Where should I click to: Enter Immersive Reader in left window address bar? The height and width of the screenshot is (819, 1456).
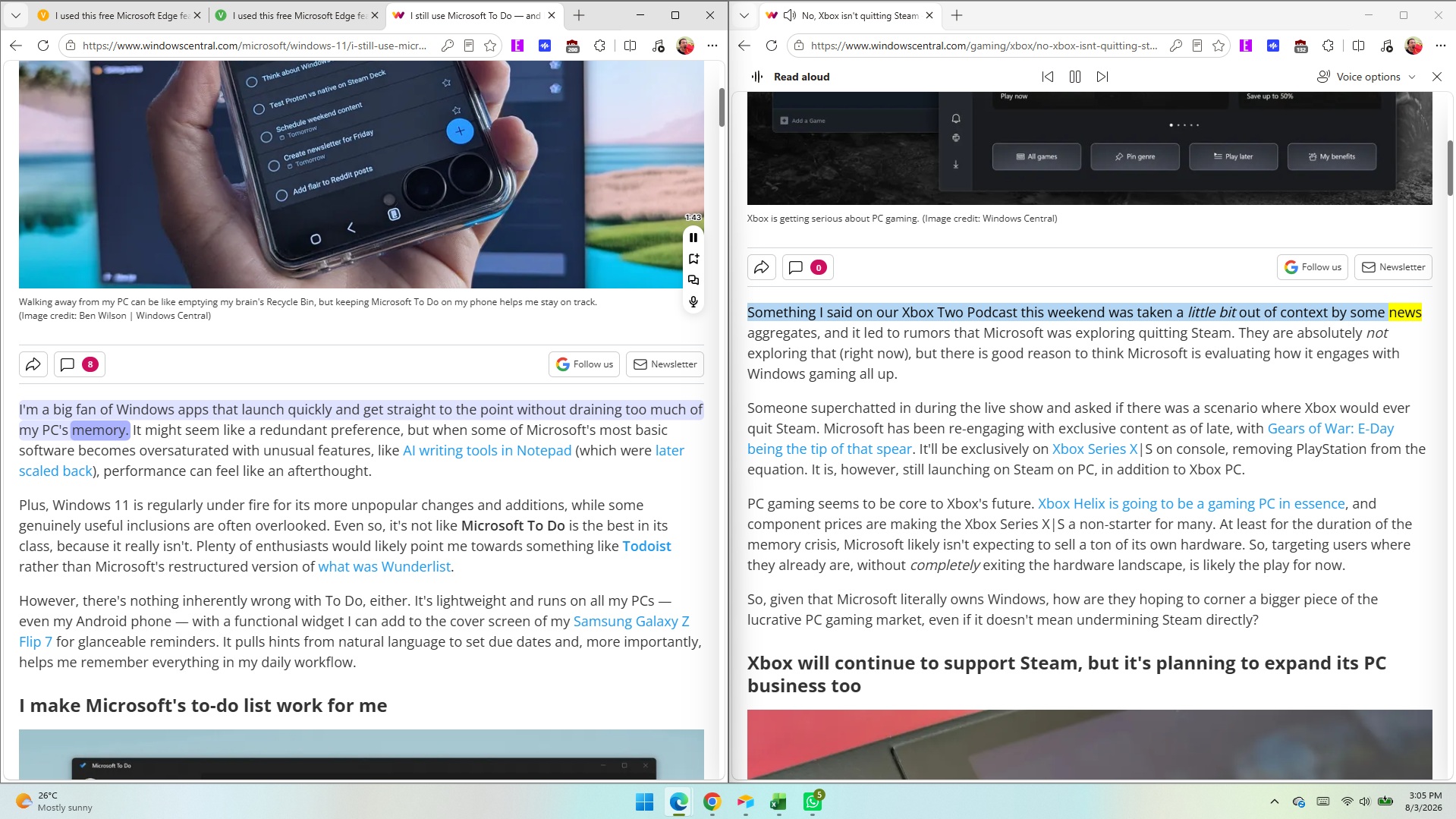point(469,46)
